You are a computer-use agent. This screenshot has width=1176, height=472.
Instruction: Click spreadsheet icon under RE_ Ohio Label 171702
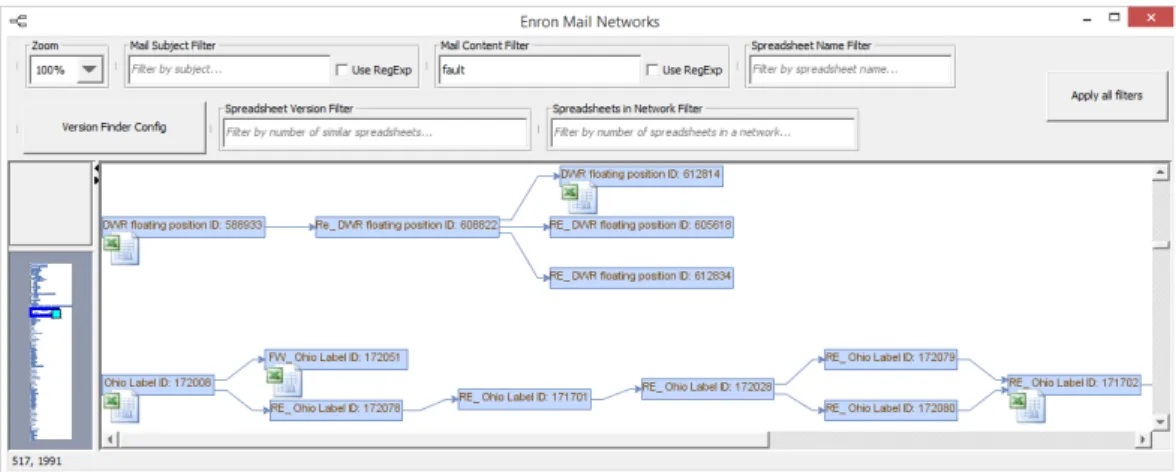click(1027, 406)
